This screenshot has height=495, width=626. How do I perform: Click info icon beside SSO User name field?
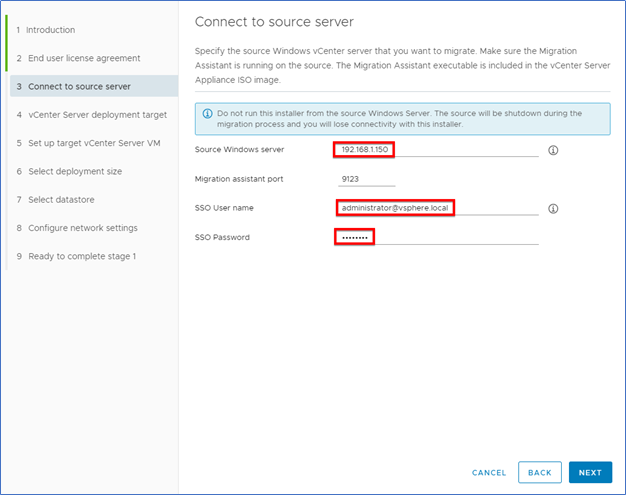coord(553,208)
